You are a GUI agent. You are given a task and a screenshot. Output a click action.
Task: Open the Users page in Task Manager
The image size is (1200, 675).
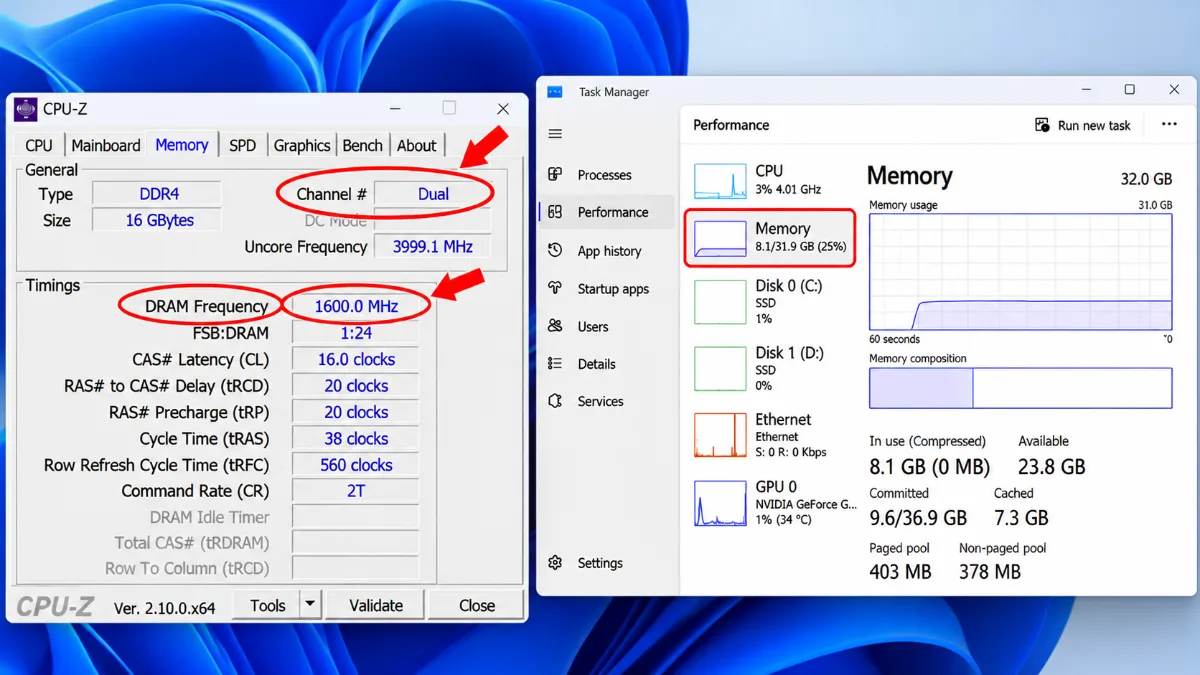609,327
